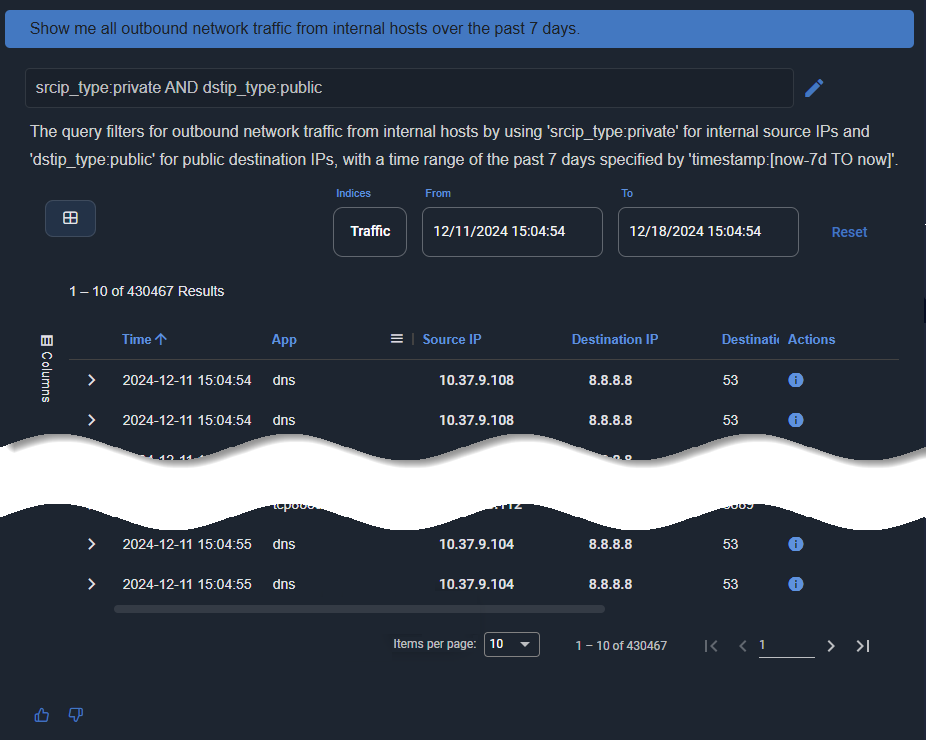Image resolution: width=926 pixels, height=740 pixels.
Task: Click the paginator range text '1 – 10 of 430467'
Action: click(621, 646)
